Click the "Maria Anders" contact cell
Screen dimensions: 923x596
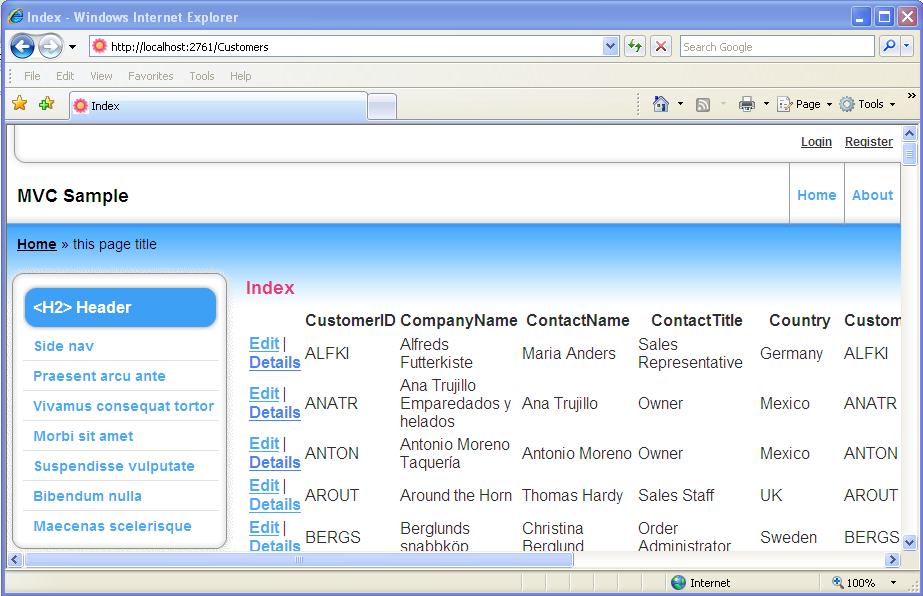[x=569, y=353]
